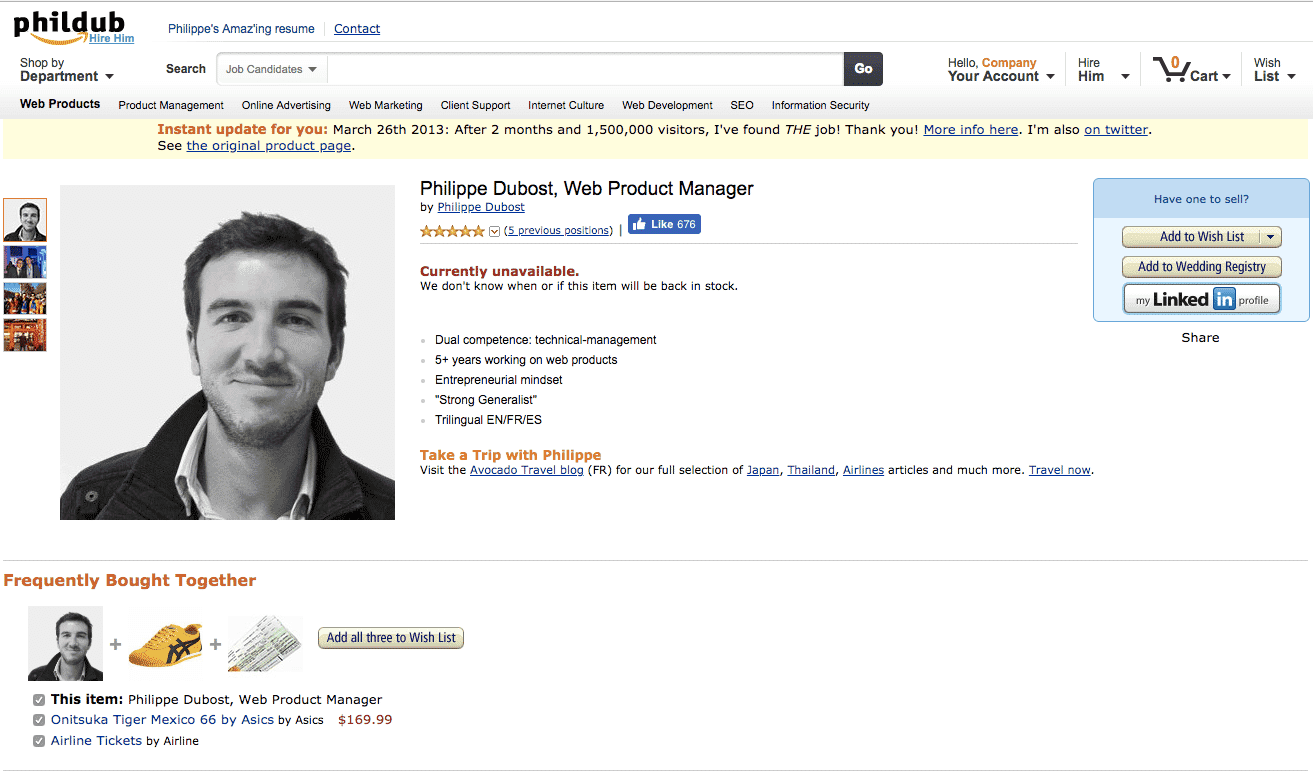The image size is (1313, 773).
Task: Click the Facebook Like button
Action: [x=664, y=225]
